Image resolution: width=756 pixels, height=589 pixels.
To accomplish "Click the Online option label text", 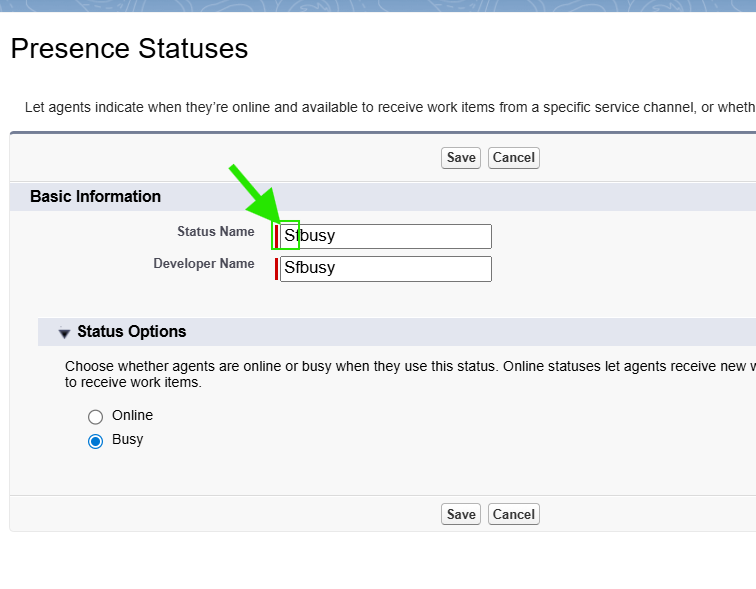I will point(132,415).
